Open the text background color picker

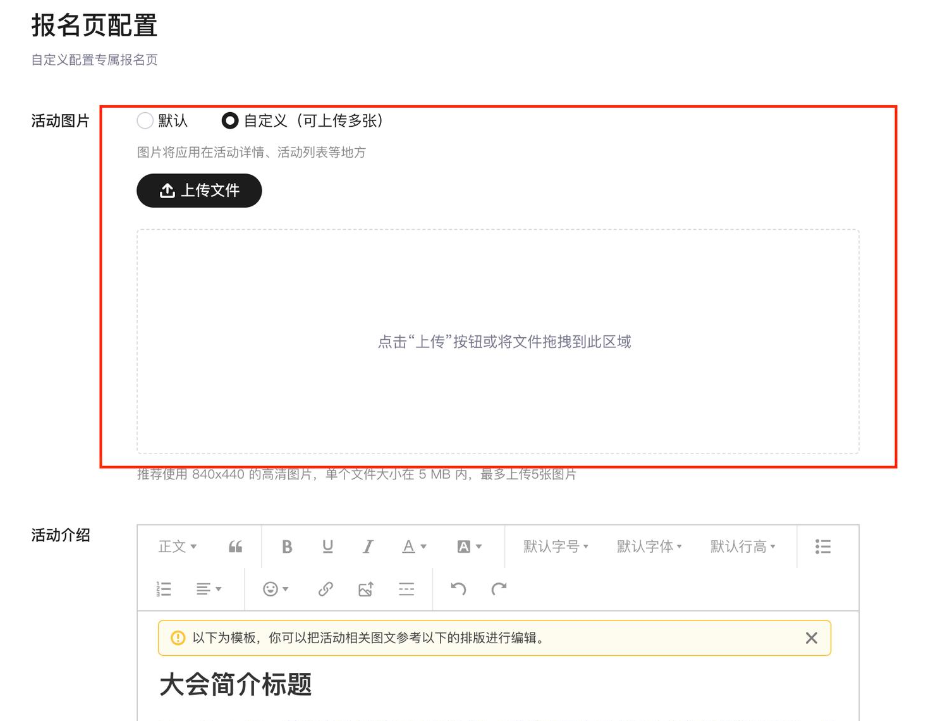tap(469, 546)
